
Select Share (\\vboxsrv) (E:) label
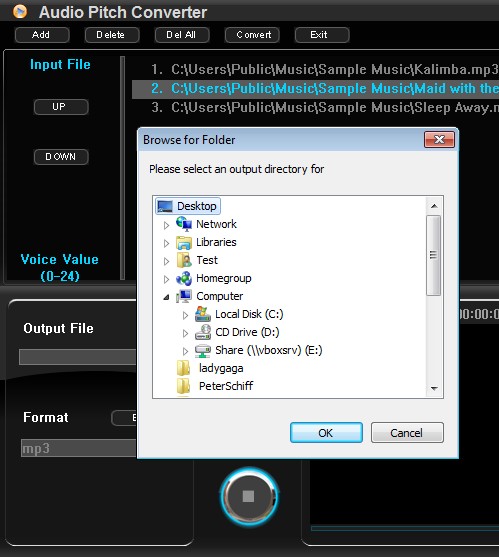(269, 351)
